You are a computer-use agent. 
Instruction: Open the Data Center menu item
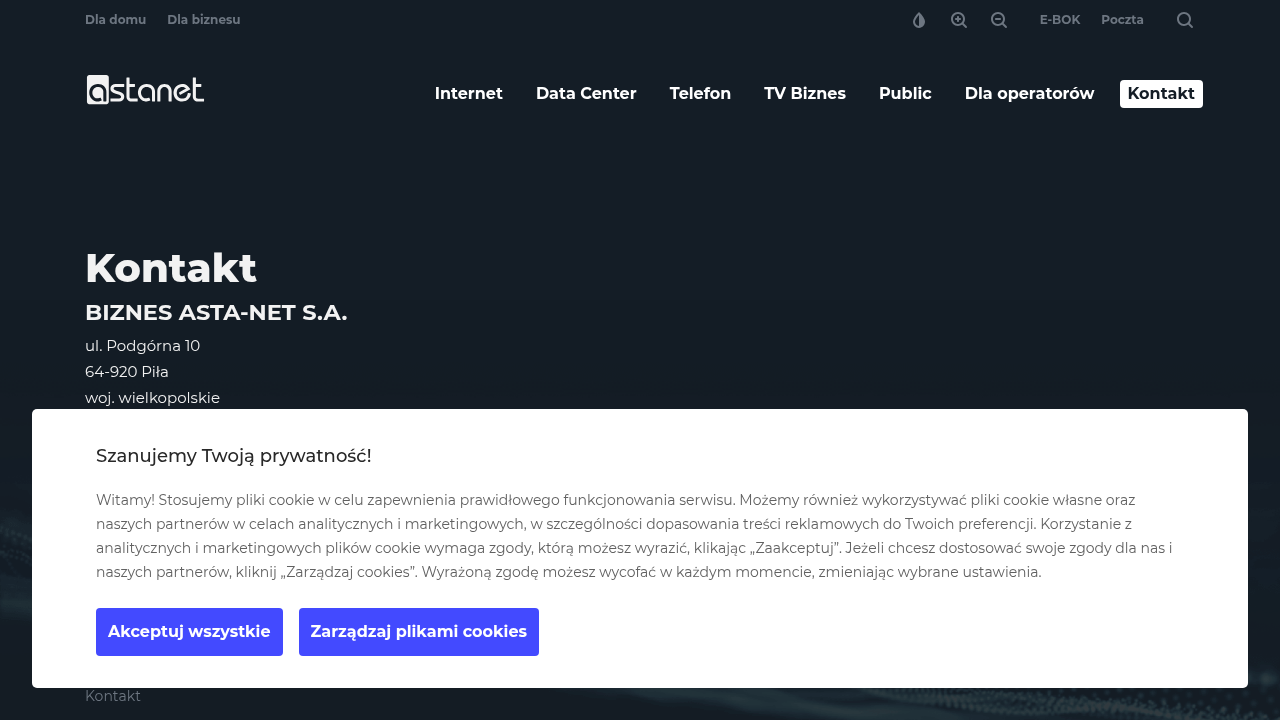coord(586,94)
